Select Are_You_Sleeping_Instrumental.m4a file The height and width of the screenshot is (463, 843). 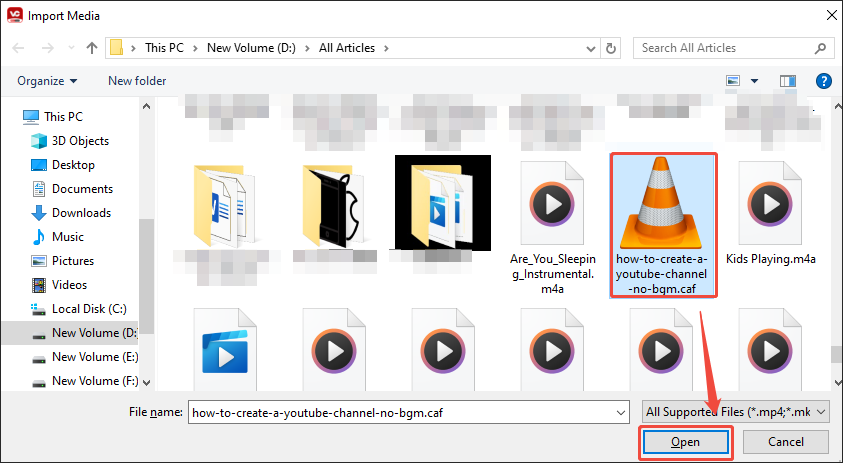click(552, 228)
